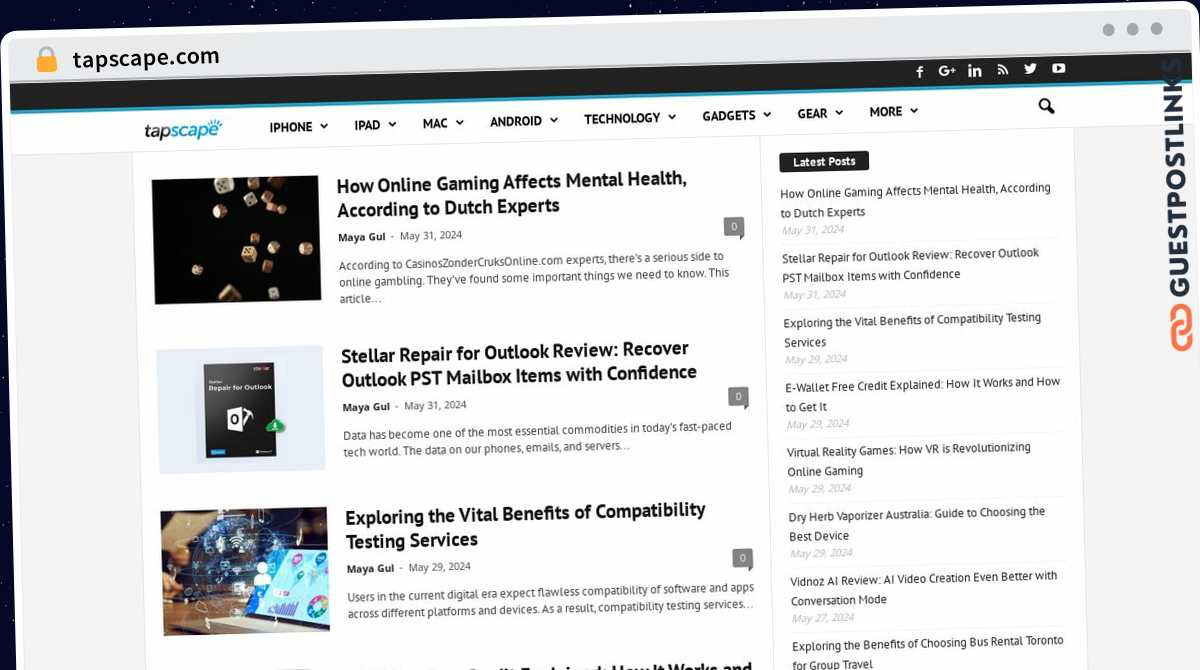Select the Latest Posts tab heading
The width and height of the screenshot is (1200, 670).
[824, 161]
